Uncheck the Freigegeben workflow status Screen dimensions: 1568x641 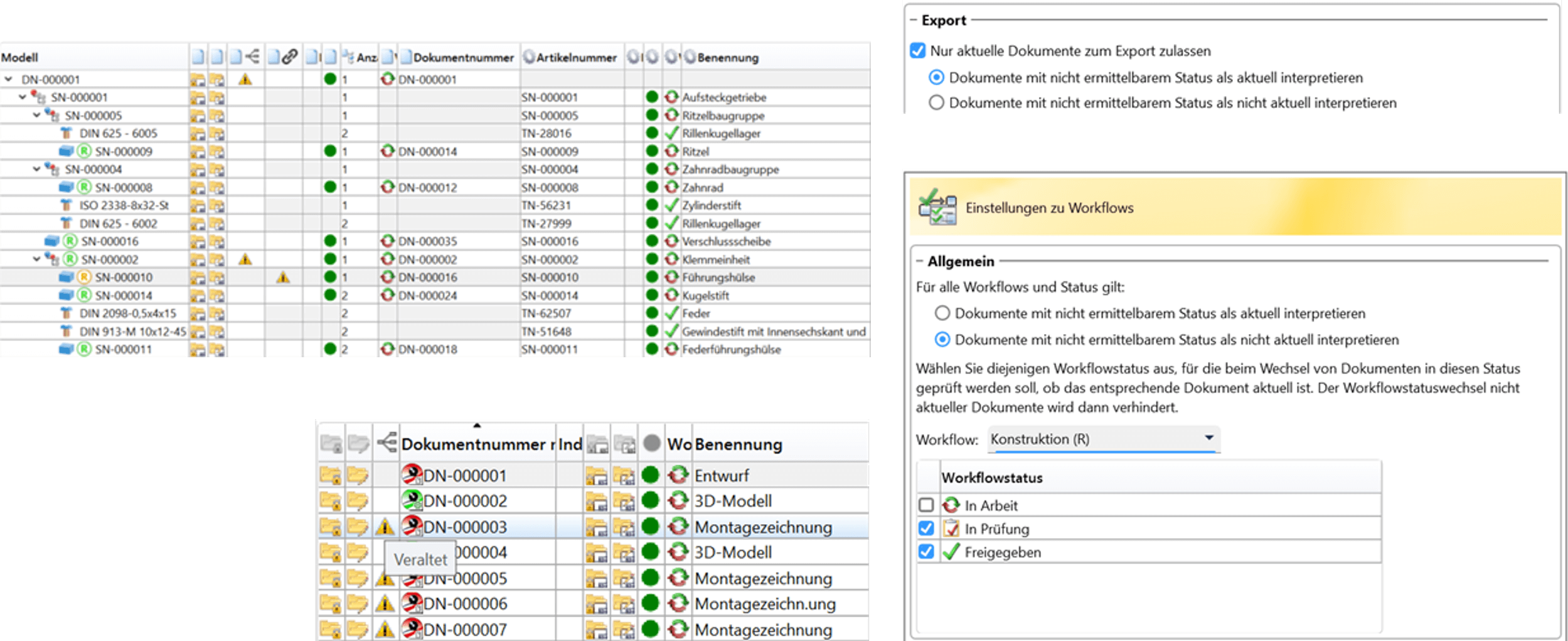click(926, 552)
